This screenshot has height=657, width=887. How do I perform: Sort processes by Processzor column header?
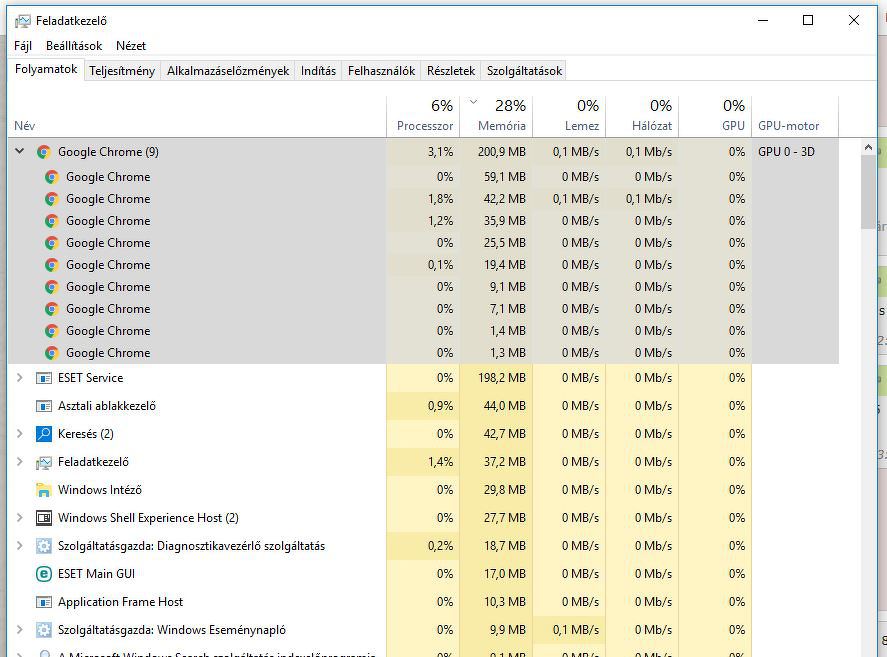click(425, 126)
